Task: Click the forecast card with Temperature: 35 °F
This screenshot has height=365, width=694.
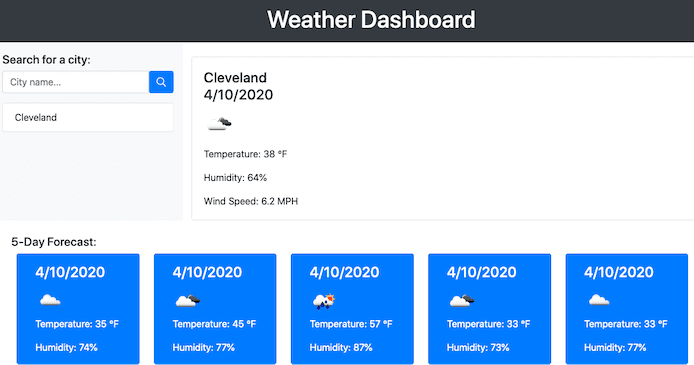Action: click(x=78, y=309)
